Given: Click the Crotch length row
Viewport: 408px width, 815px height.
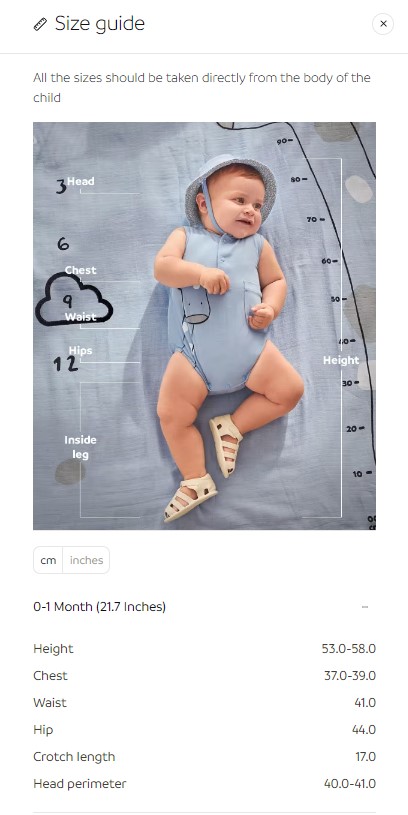Looking at the screenshot, I should [204, 757].
